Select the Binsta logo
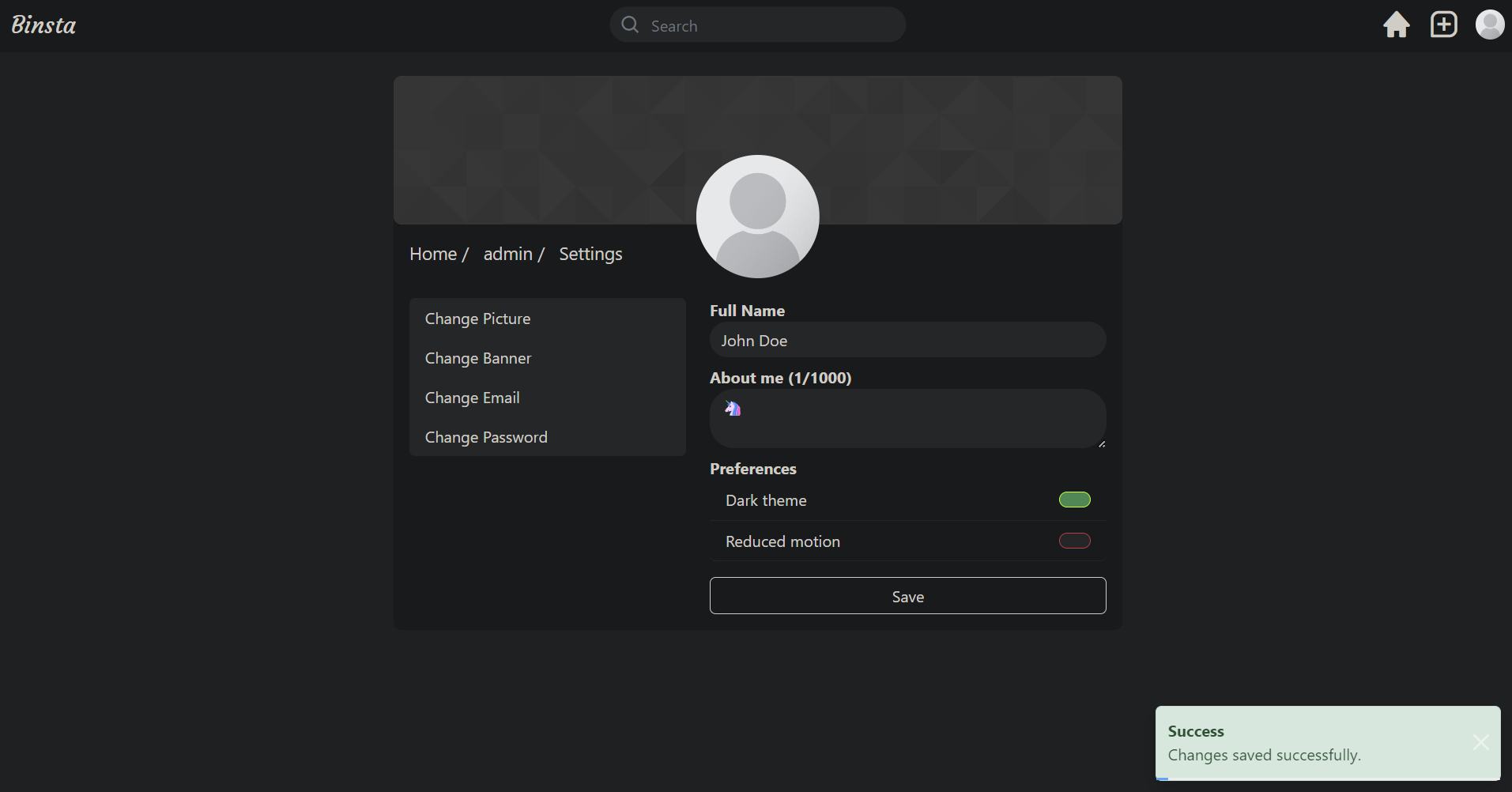The height and width of the screenshot is (792, 1512). coord(43,25)
